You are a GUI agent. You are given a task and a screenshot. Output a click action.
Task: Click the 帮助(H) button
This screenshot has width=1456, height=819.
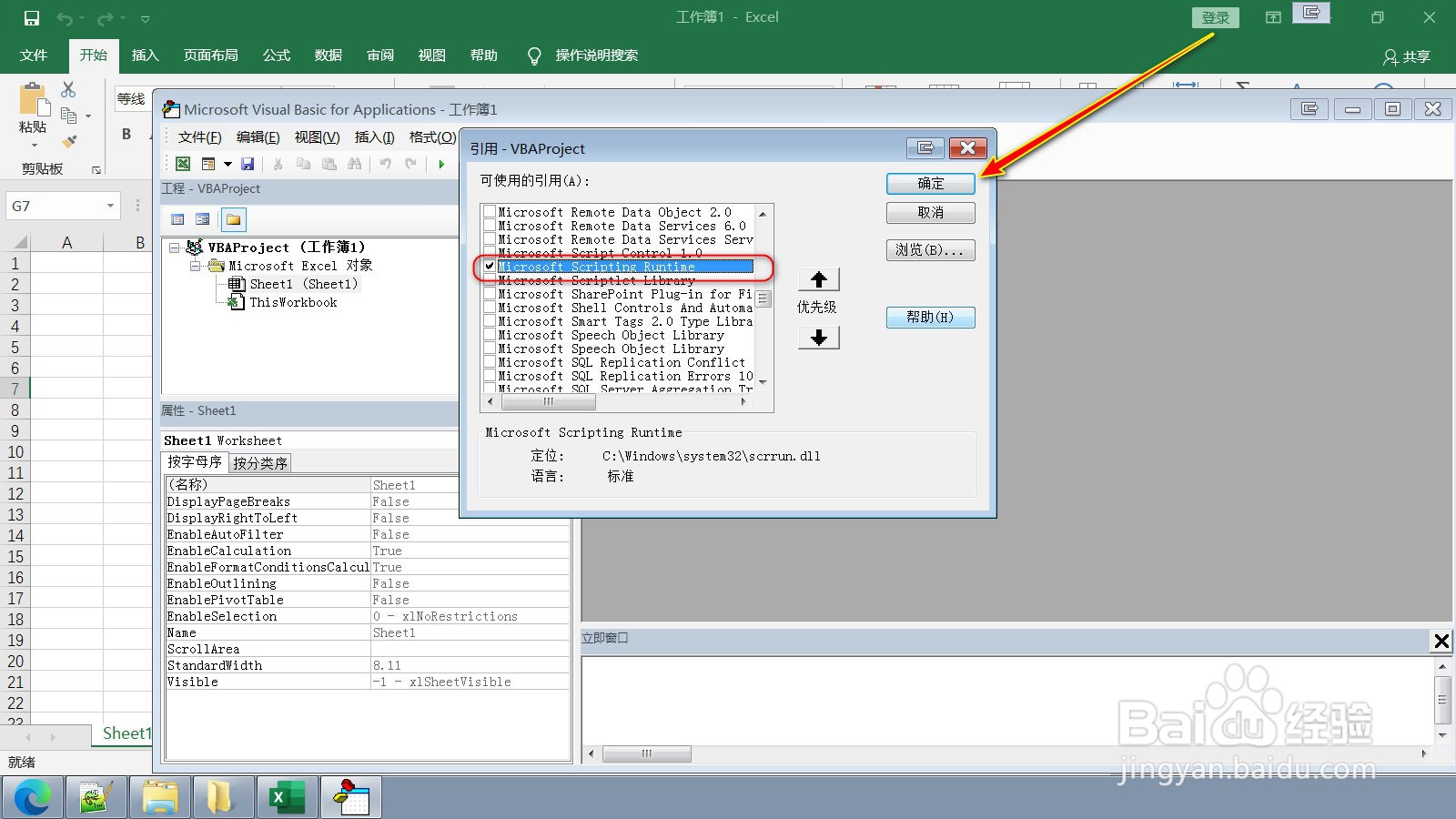(x=931, y=317)
